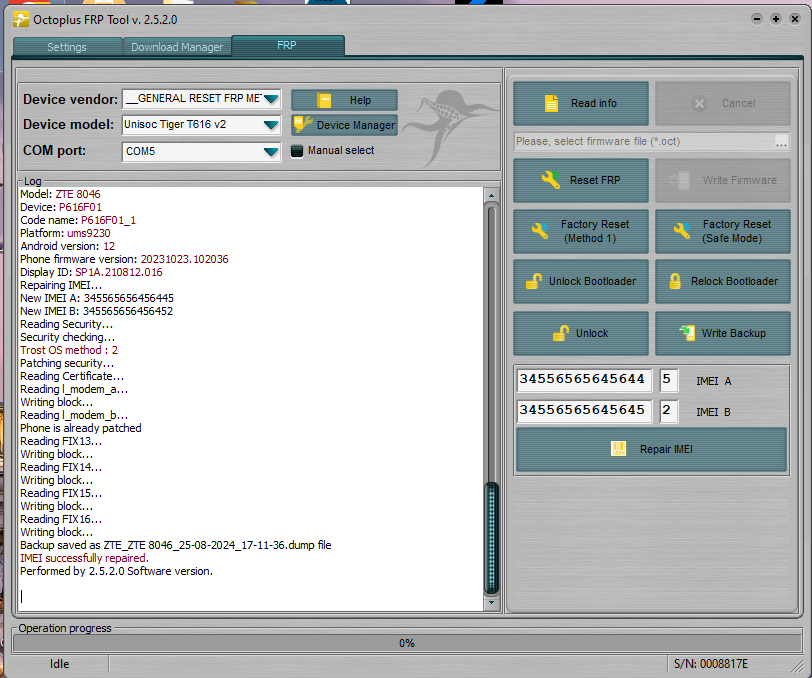Click Factory Reset (Method 1) wrench icon
The height and width of the screenshot is (678, 812).
point(539,231)
